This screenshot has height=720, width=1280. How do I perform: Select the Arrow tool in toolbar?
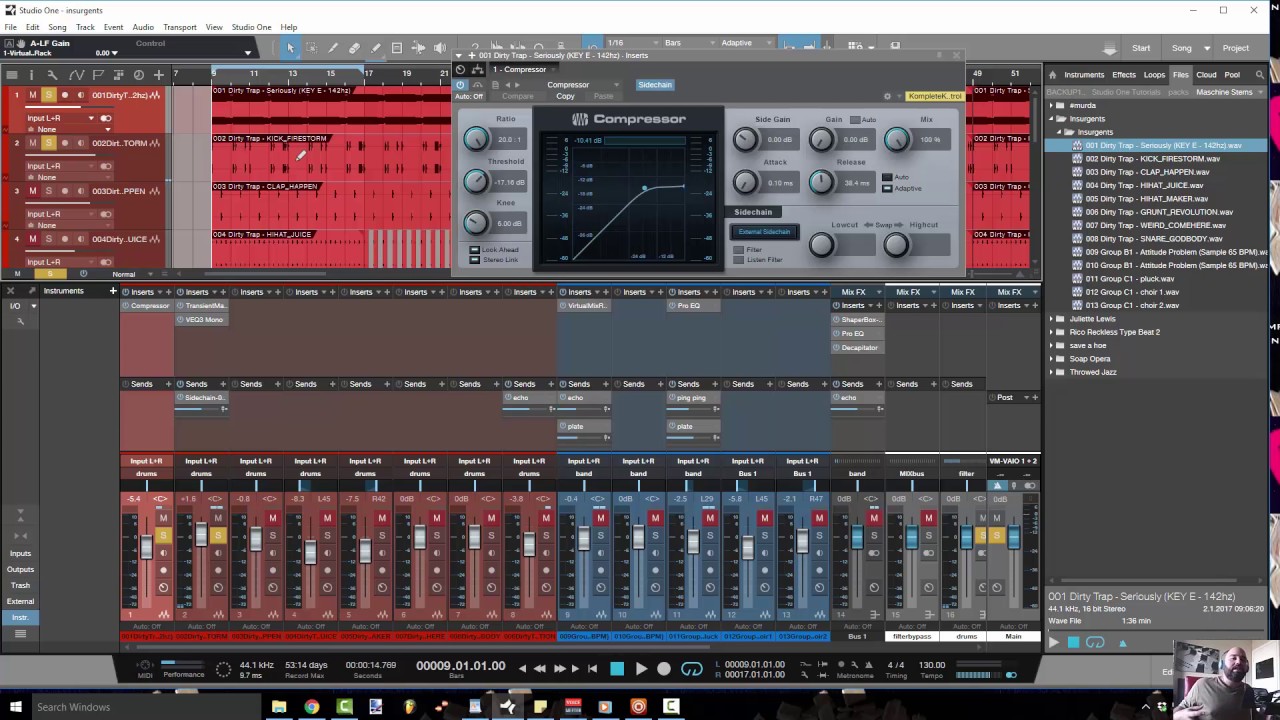coord(290,47)
